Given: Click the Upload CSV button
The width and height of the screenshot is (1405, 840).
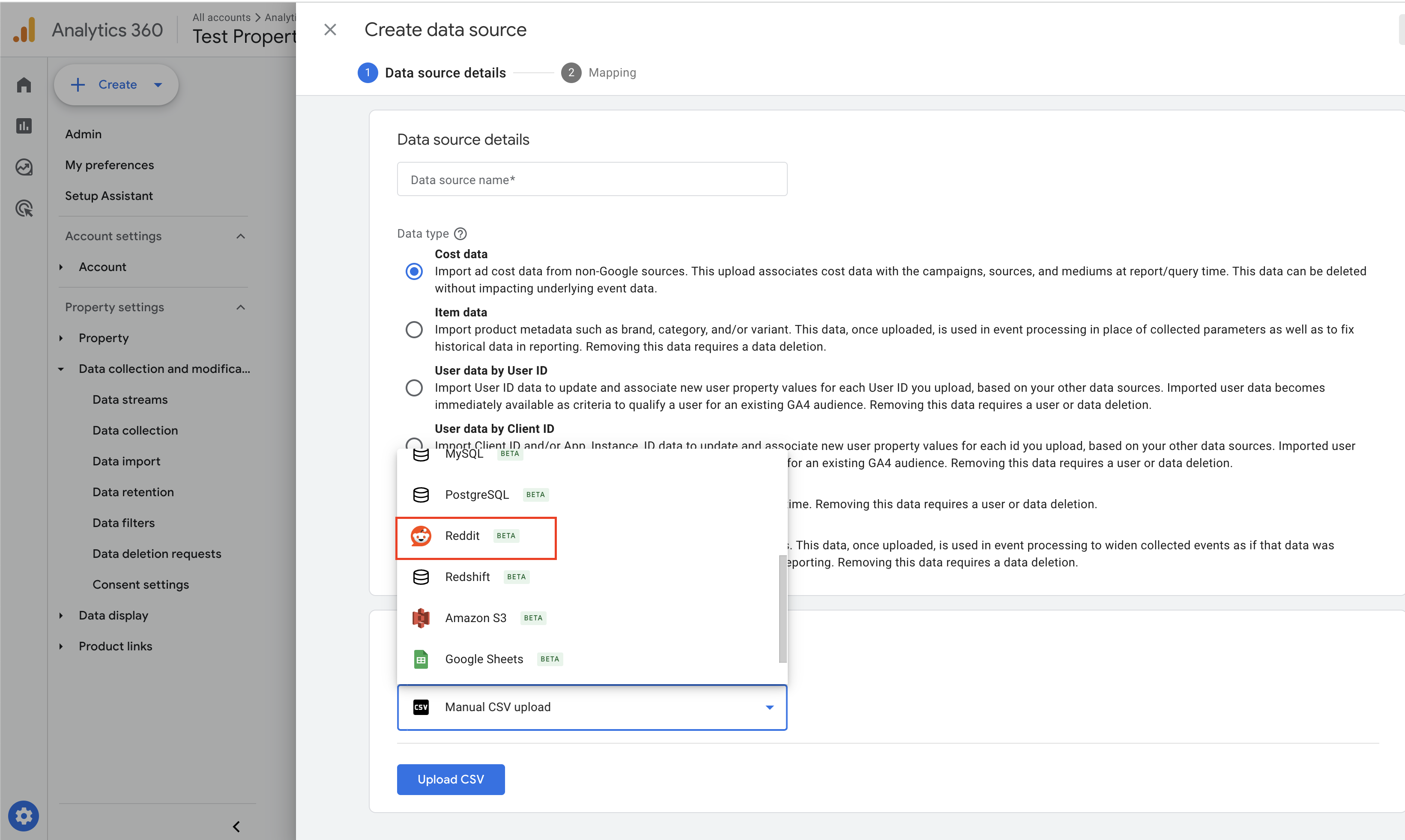Looking at the screenshot, I should coord(450,780).
